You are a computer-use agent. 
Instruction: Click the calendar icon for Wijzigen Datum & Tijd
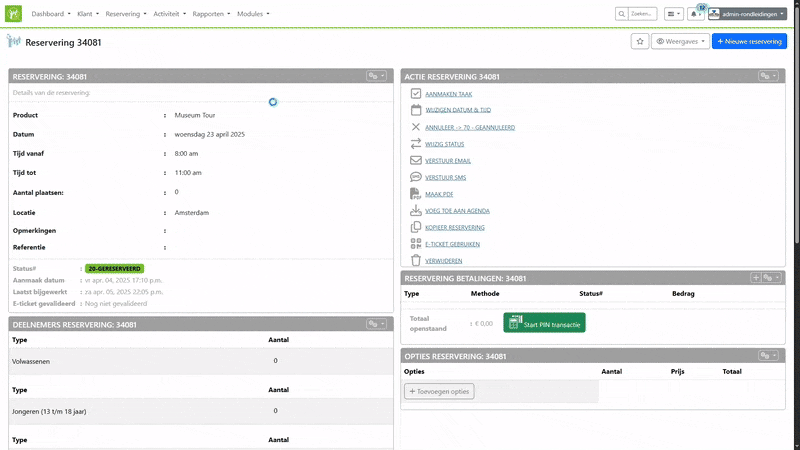pos(416,110)
